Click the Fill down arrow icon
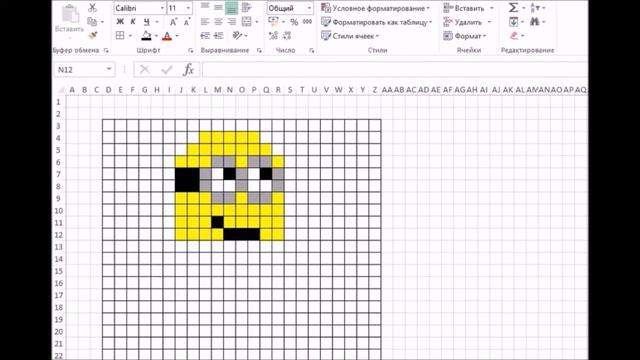Image resolution: width=640 pixels, height=360 pixels. tap(513, 22)
